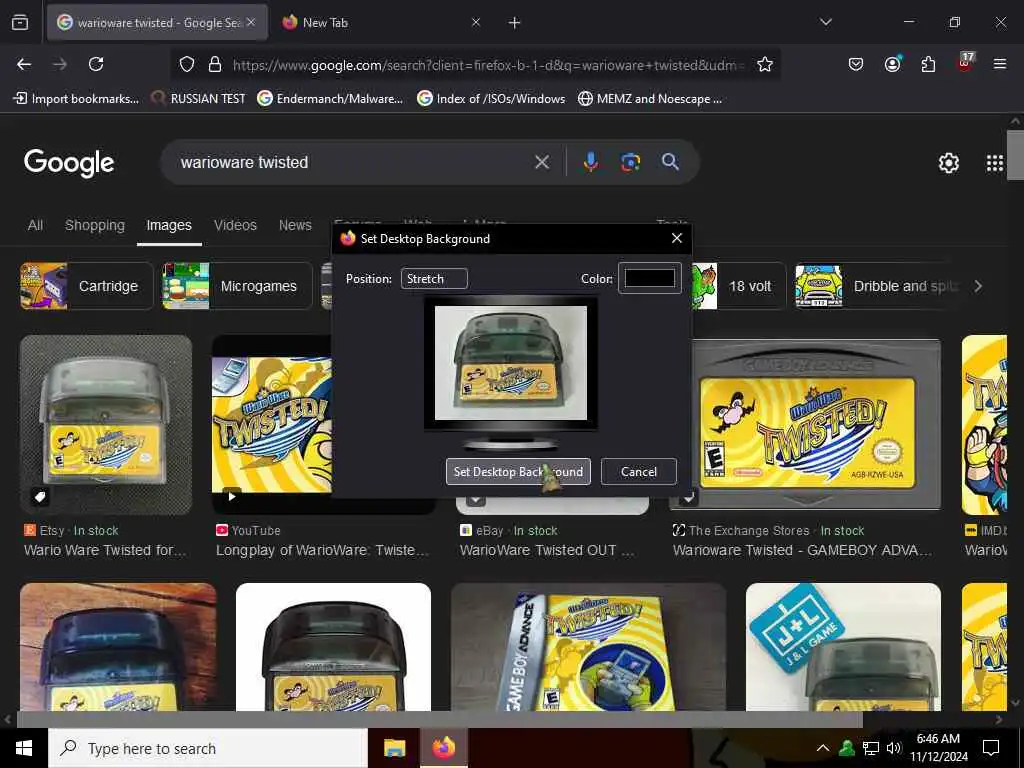The image size is (1024, 768).
Task: Open the Position dropdown set to Stretch
Action: tap(434, 279)
